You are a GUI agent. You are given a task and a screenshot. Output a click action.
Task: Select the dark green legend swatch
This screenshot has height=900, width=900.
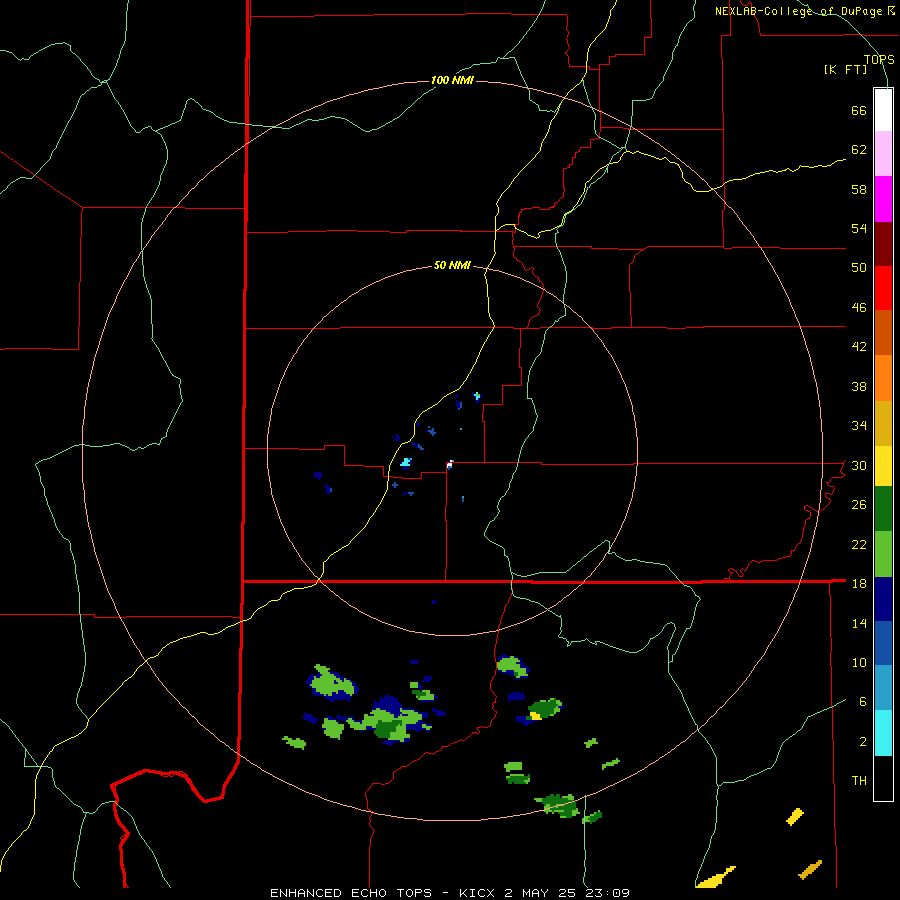883,509
